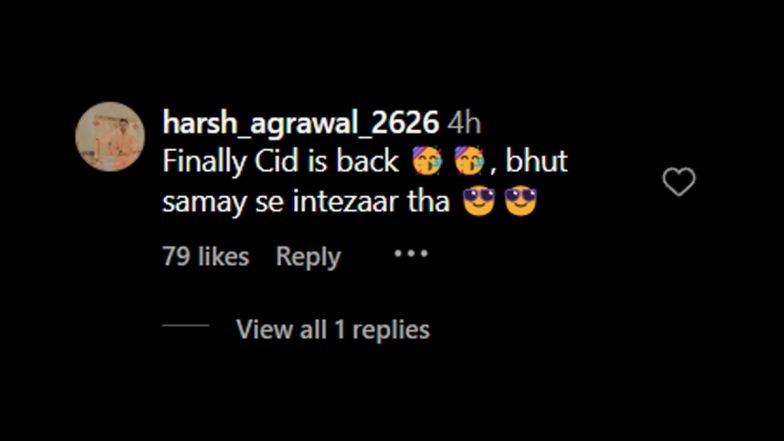Click the 4h timestamp
784x441 pixels.
coord(464,123)
